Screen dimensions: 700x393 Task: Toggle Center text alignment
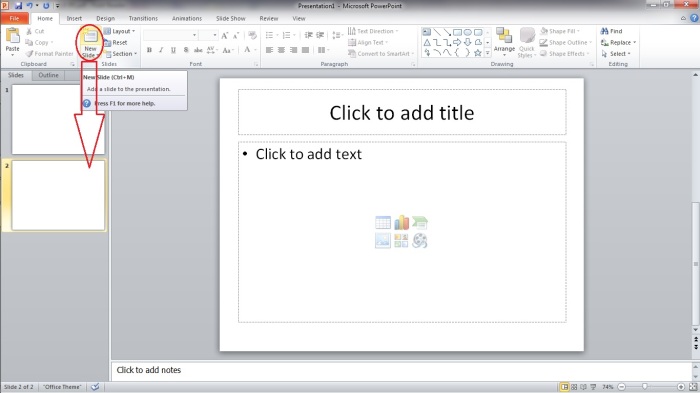[281, 50]
